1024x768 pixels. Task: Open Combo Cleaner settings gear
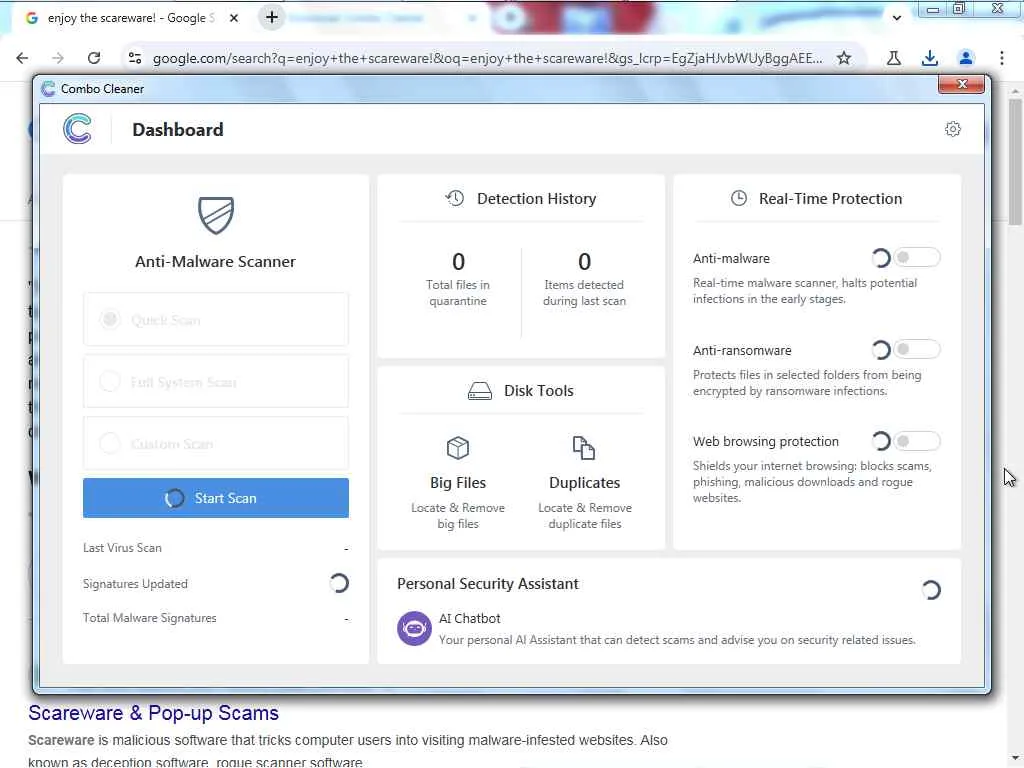click(x=952, y=129)
